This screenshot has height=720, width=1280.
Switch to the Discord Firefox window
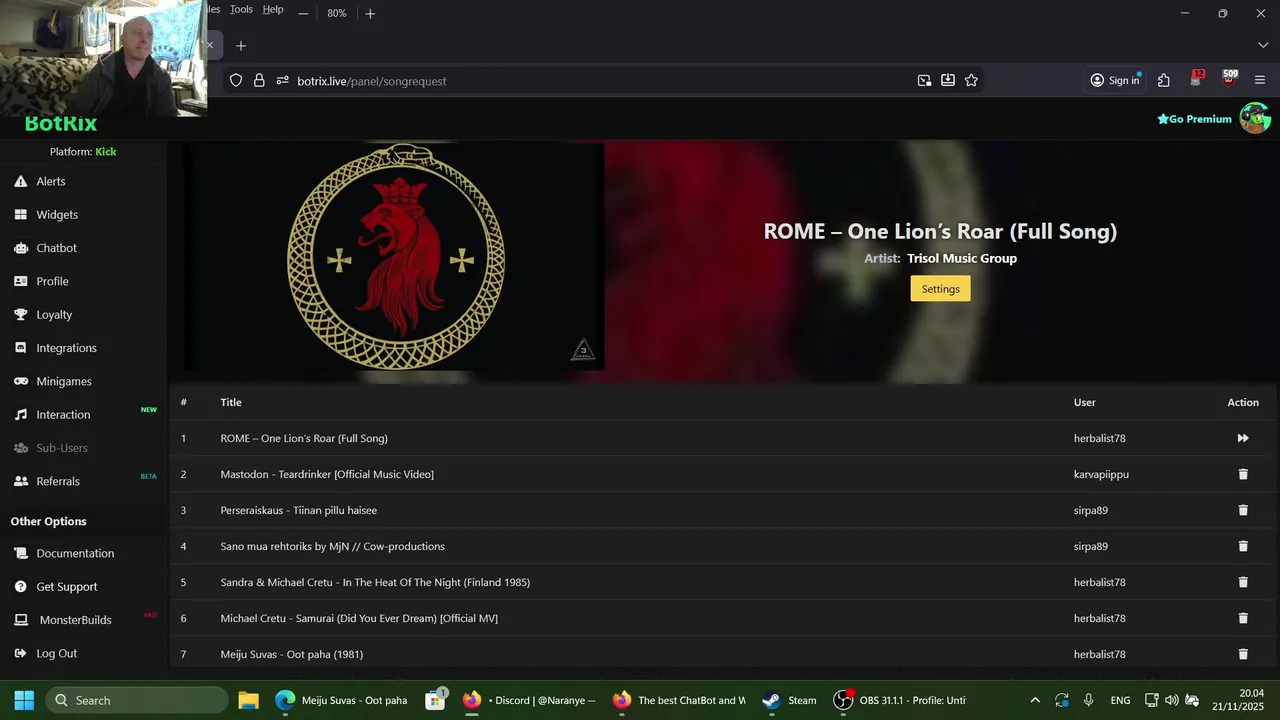click(529, 700)
